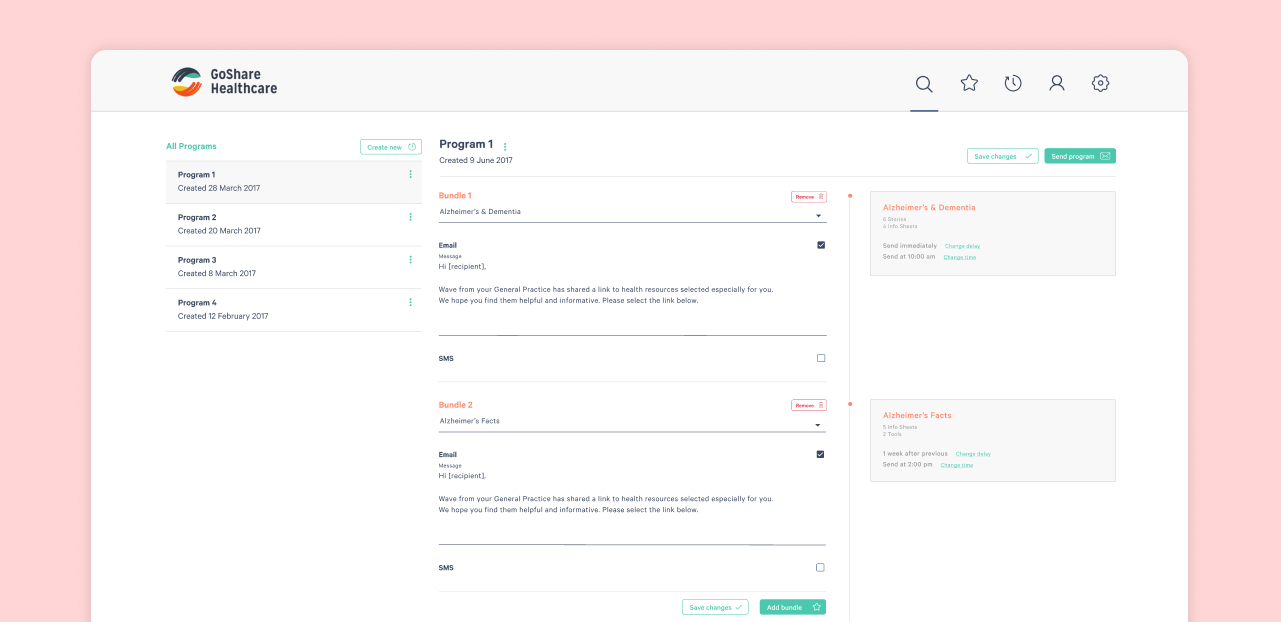Open favorites via the star icon
This screenshot has height=622, width=1281.
969,83
